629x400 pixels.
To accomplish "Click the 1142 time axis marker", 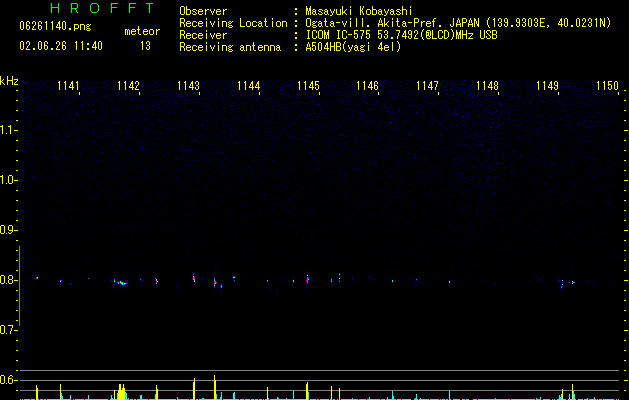I will (128, 85).
